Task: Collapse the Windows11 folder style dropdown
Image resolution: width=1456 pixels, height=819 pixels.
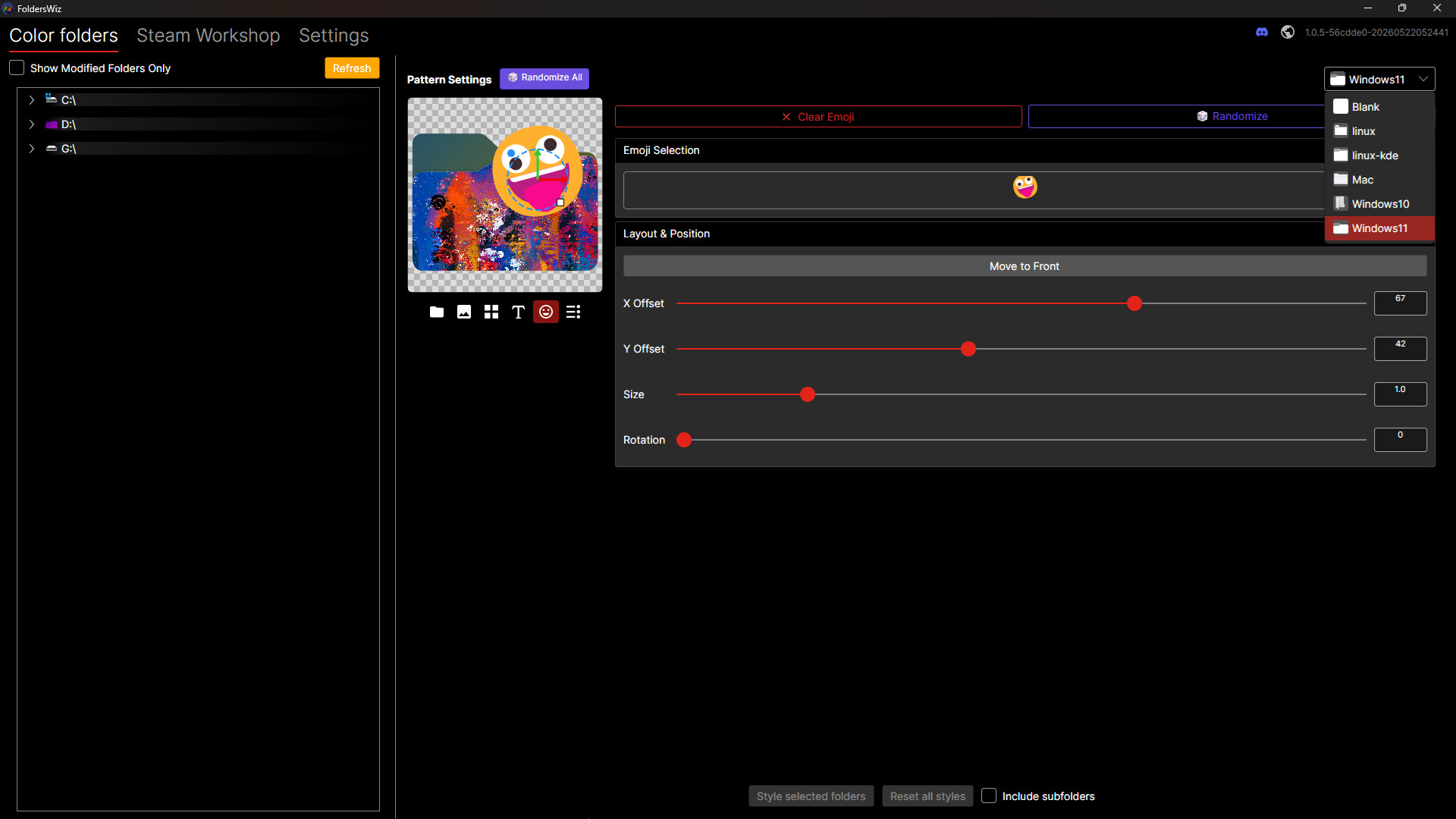Action: click(1379, 79)
